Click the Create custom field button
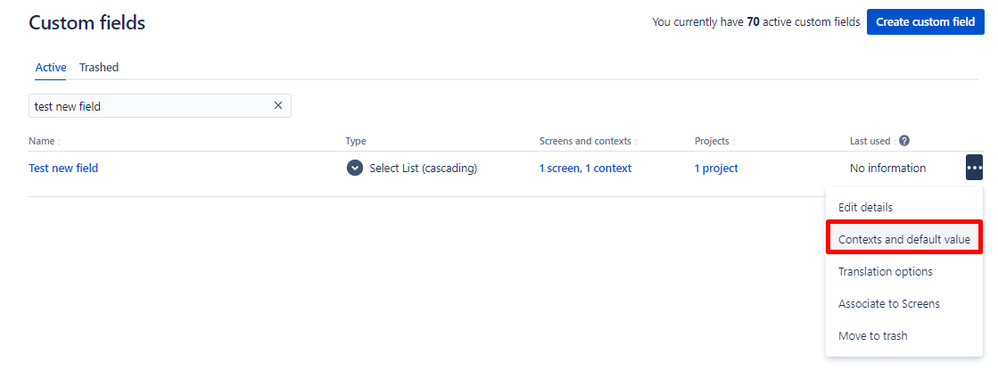 (x=925, y=22)
